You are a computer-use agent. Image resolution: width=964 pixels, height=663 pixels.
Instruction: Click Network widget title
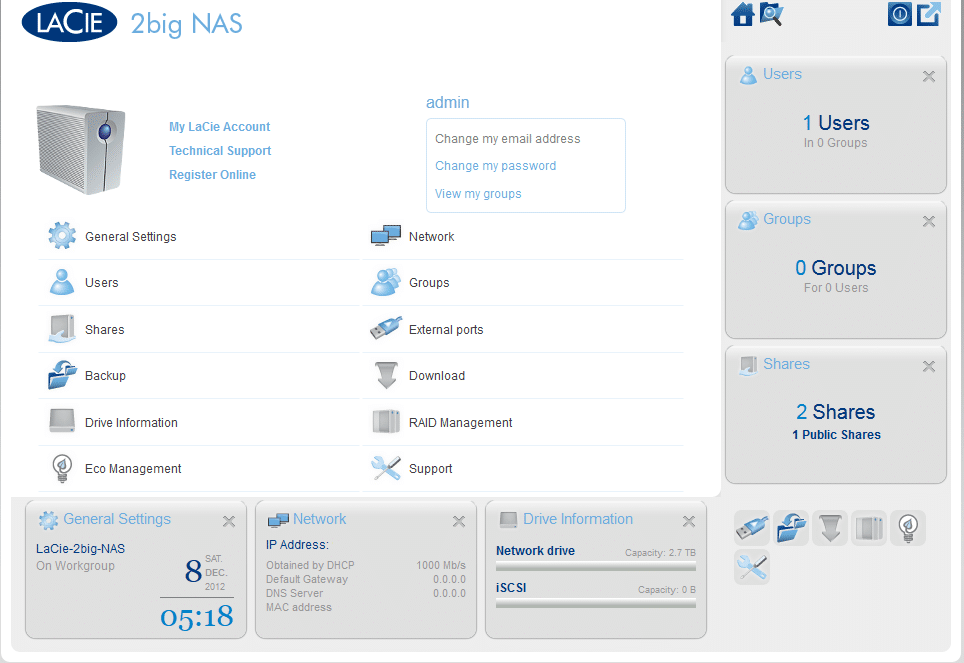tap(319, 519)
